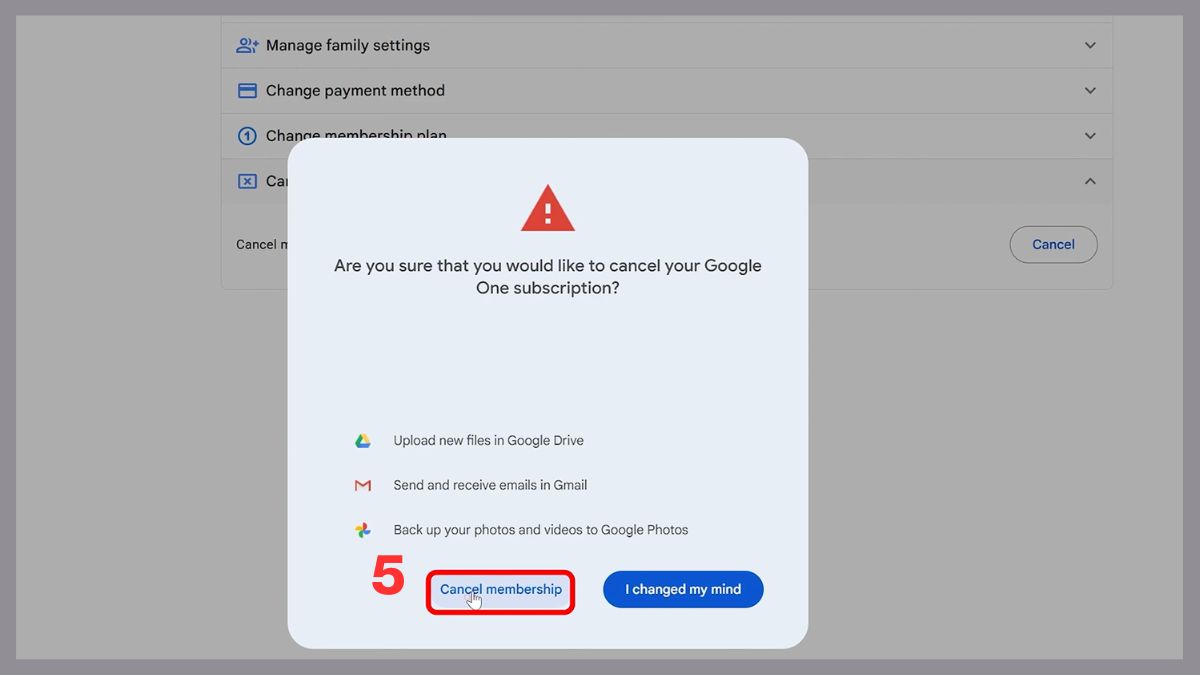The image size is (1200, 675).
Task: Expand Manage family settings chevron
Action: [1090, 45]
